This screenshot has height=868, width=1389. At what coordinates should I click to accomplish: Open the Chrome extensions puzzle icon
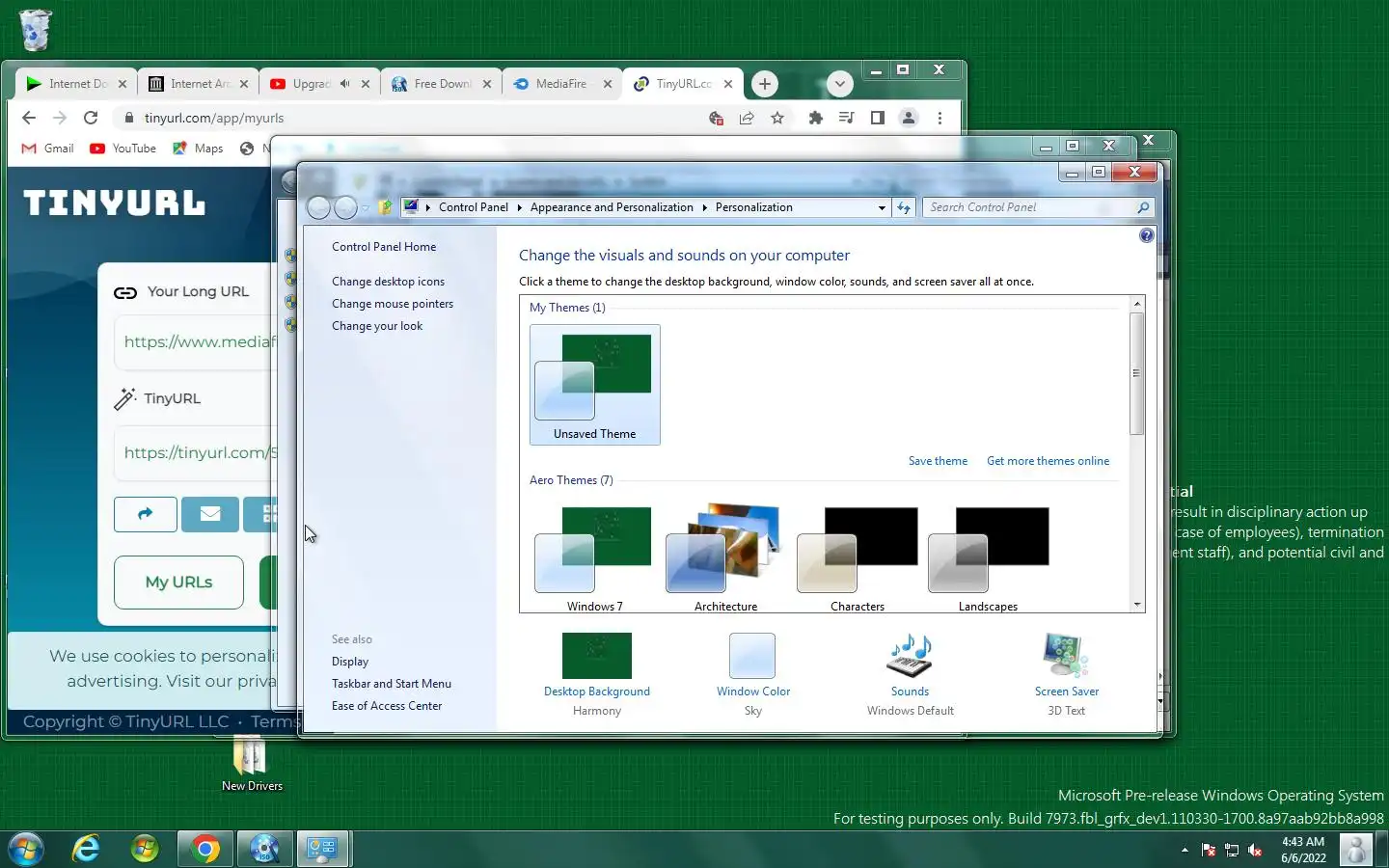tap(816, 118)
